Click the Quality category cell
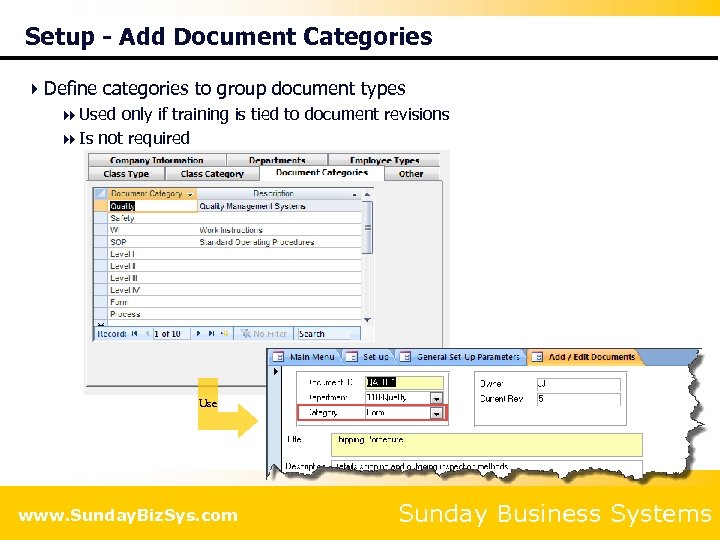The height and width of the screenshot is (540, 720). tap(152, 206)
